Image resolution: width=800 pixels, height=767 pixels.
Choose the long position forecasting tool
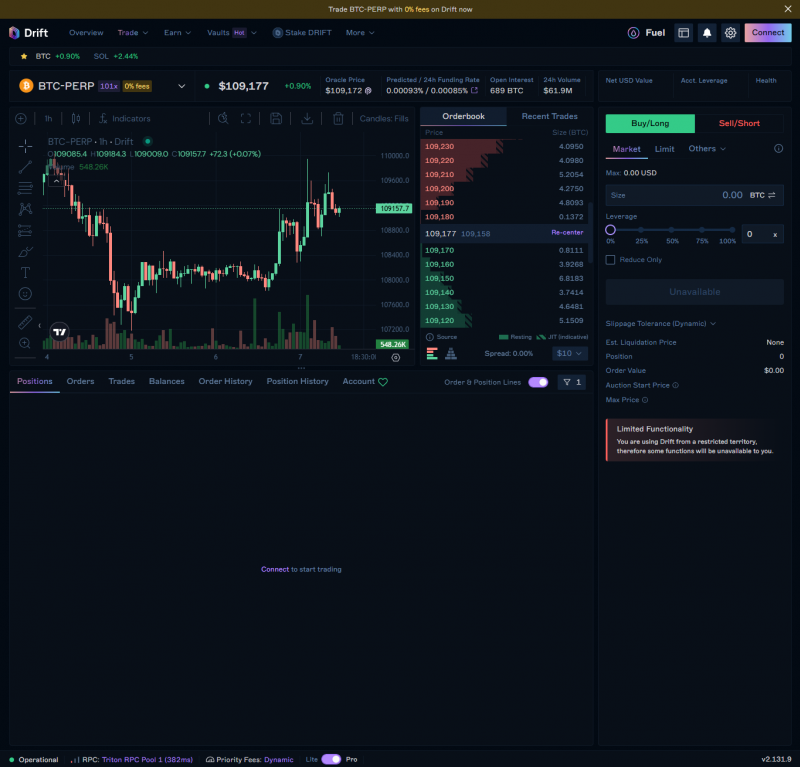click(x=25, y=230)
